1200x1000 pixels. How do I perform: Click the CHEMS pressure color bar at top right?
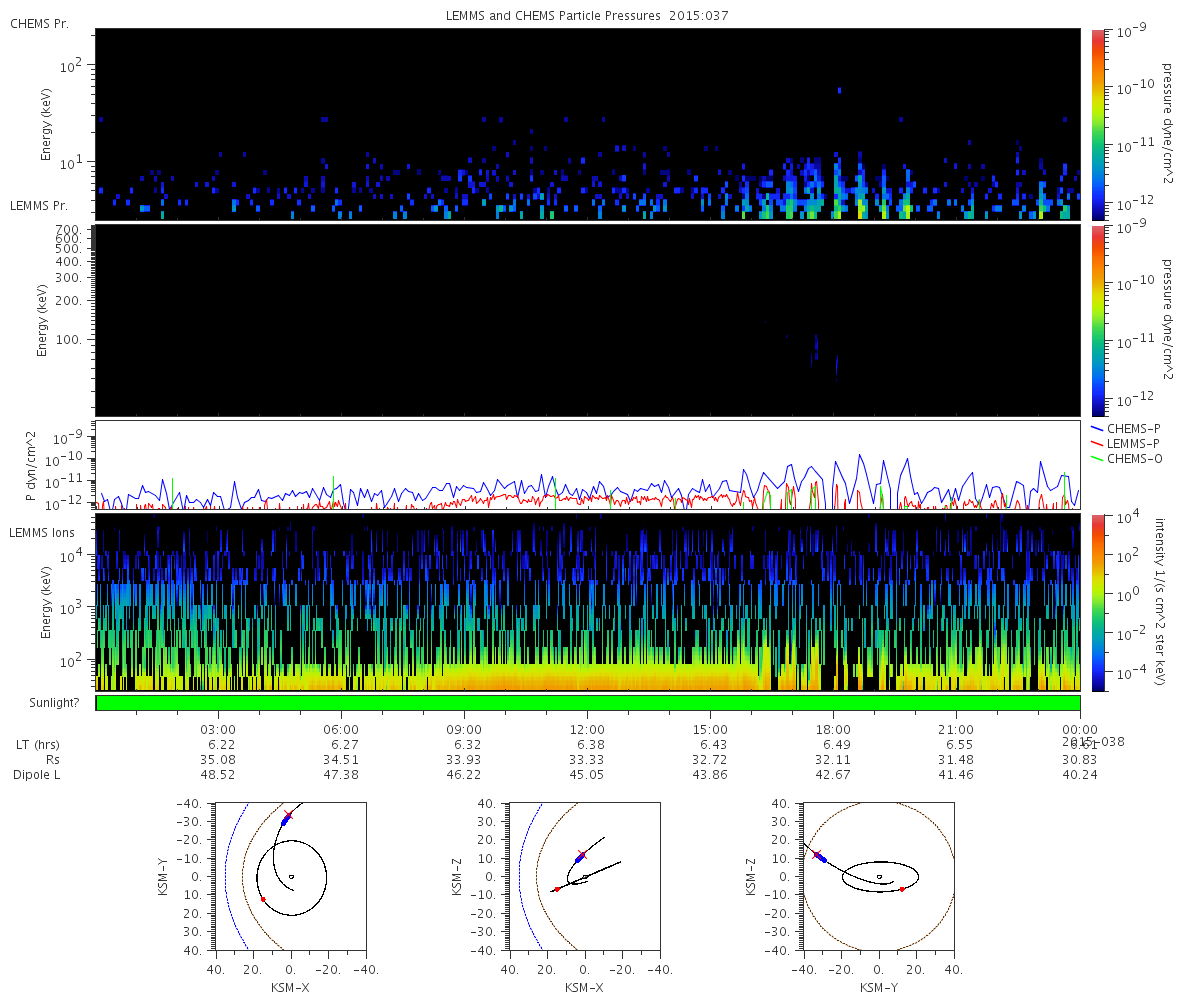[1097, 123]
